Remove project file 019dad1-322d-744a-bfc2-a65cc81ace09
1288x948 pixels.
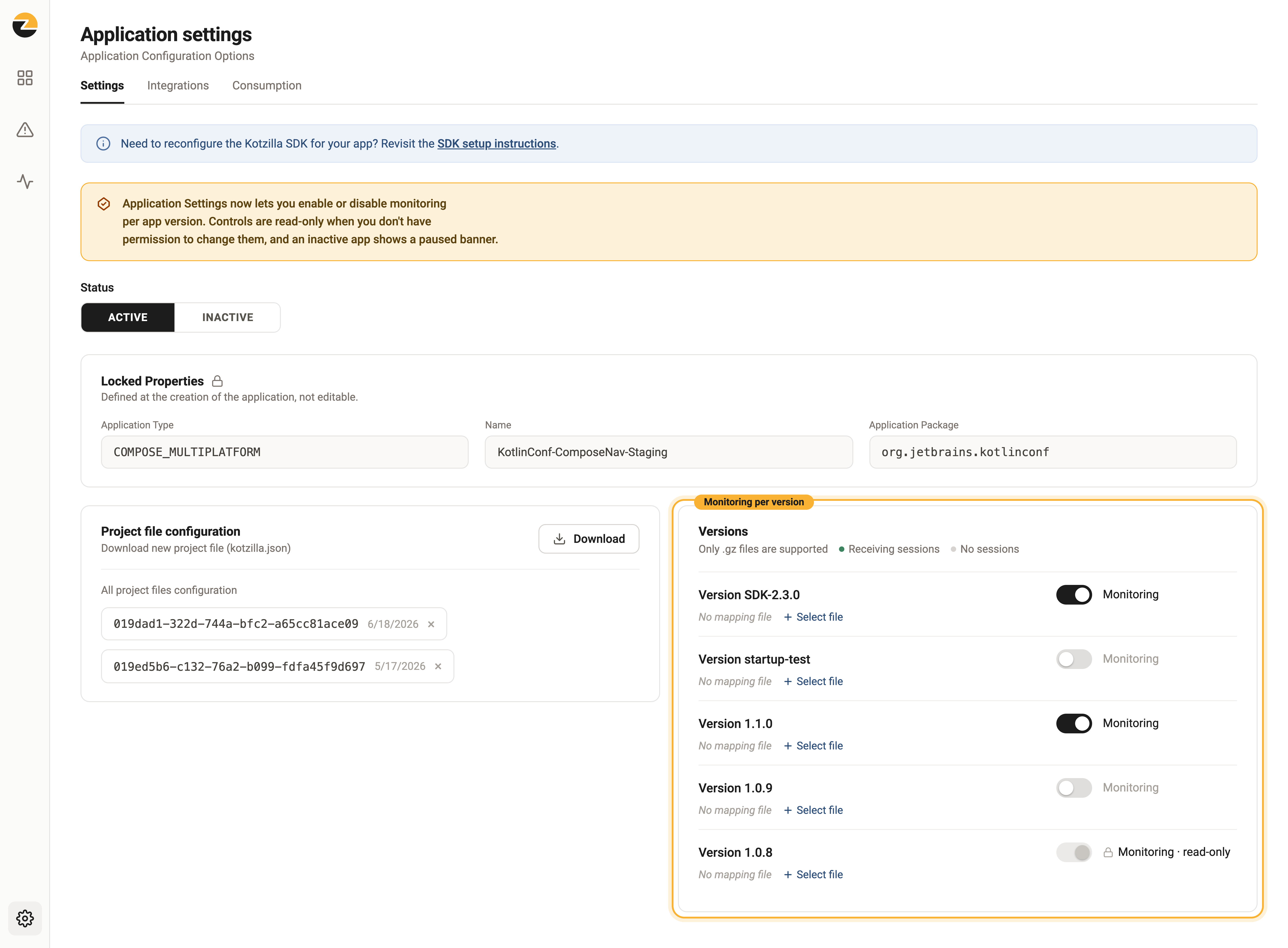click(431, 624)
